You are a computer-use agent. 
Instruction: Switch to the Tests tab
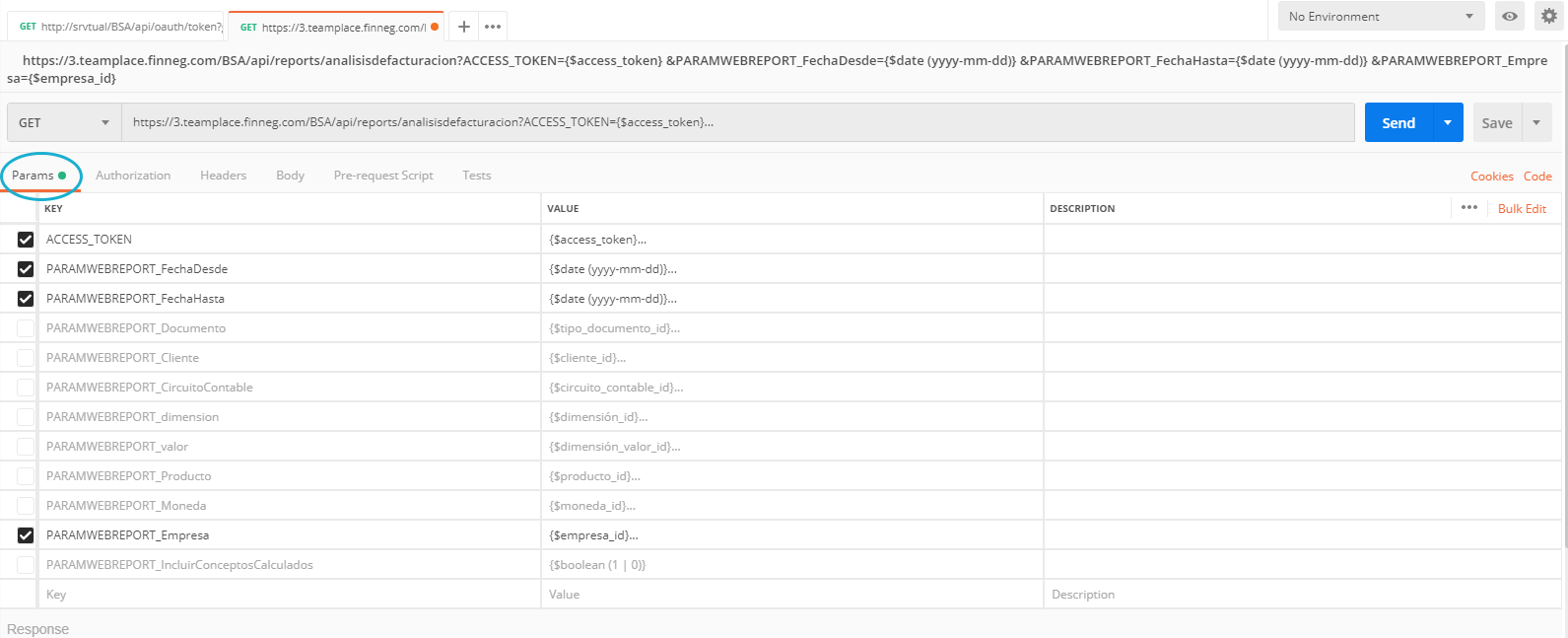click(477, 176)
